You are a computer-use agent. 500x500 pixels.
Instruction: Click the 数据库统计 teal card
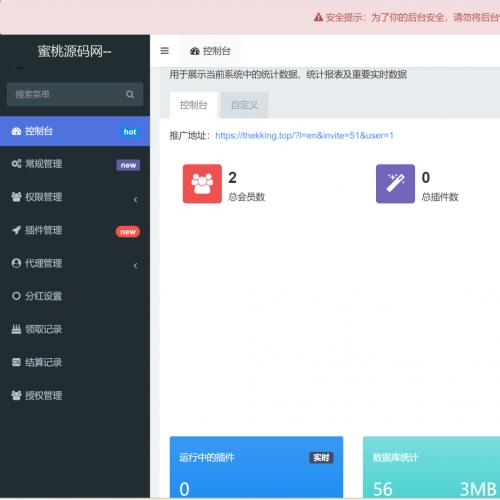(x=431, y=467)
